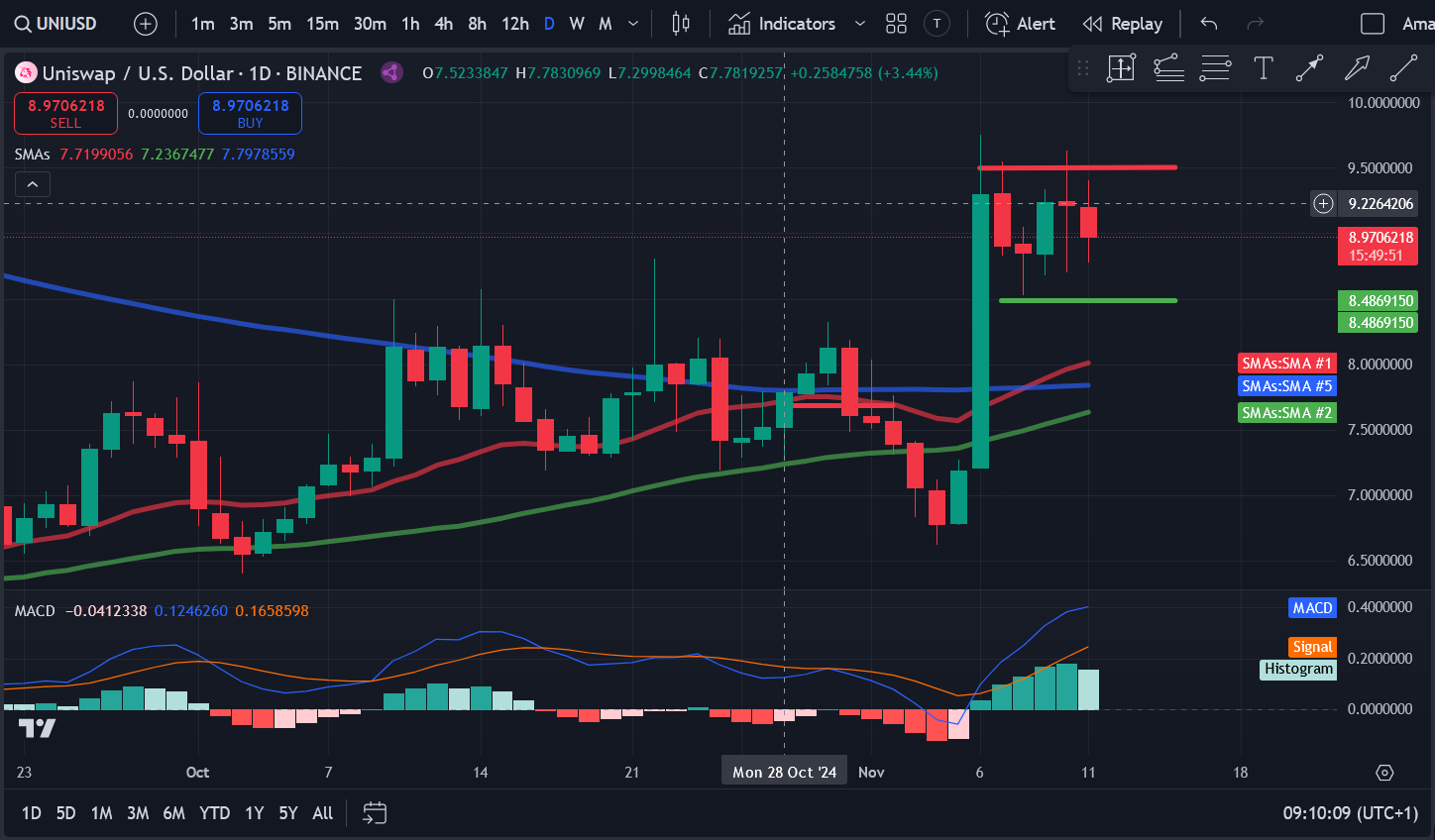Select the 30m timeframe

[370, 24]
